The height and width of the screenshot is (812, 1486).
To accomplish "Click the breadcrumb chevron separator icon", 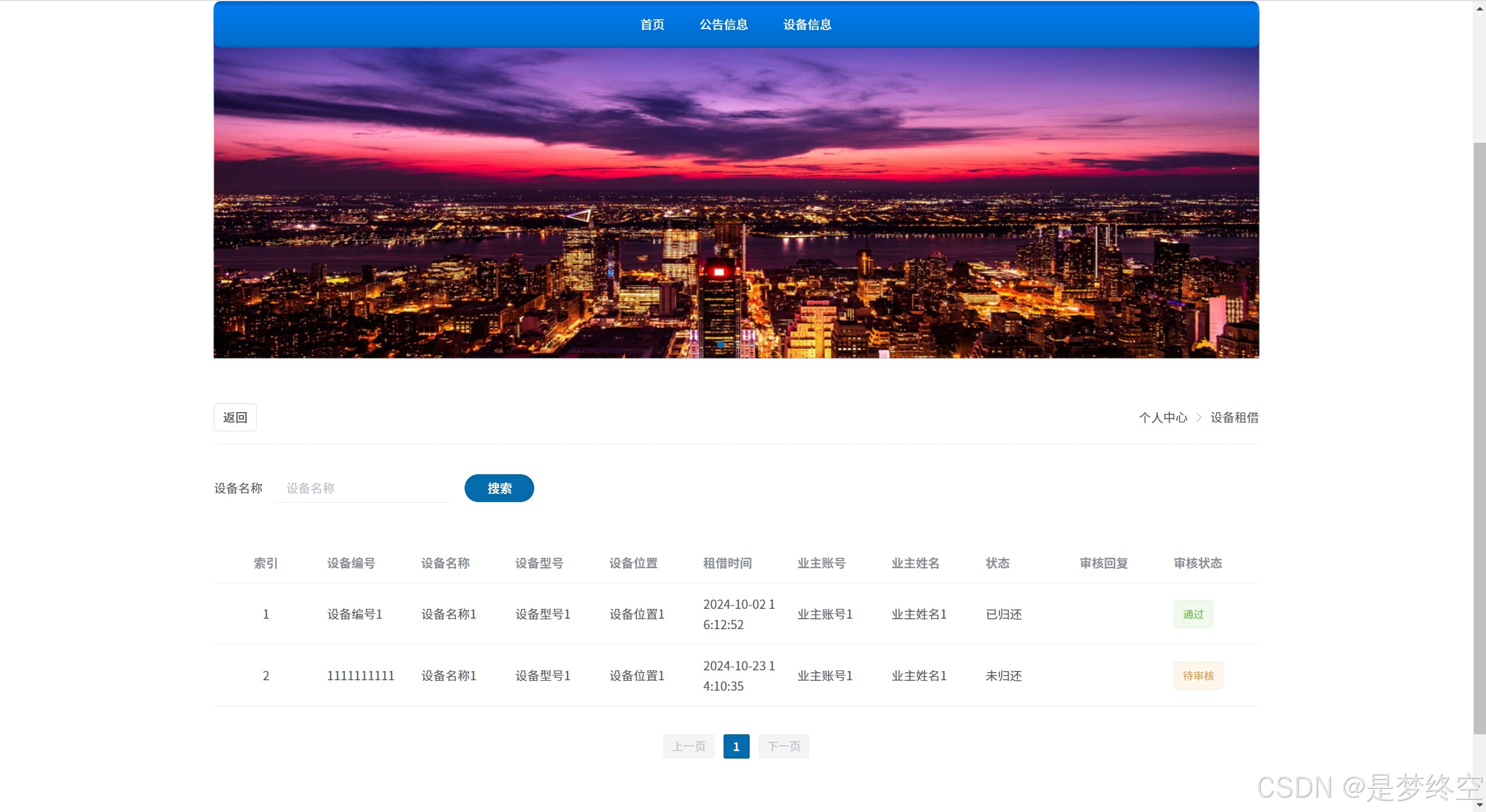I will 1199,418.
